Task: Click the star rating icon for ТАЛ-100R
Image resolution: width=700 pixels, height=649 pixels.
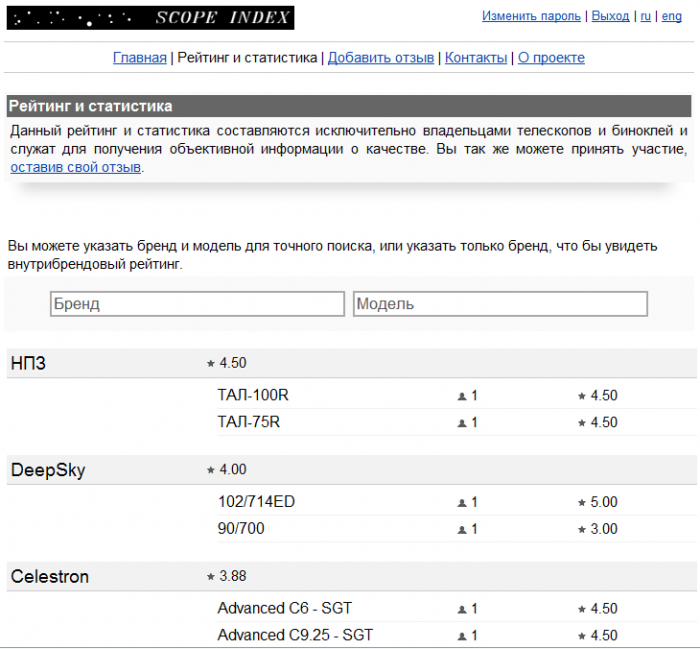Action: pos(582,395)
